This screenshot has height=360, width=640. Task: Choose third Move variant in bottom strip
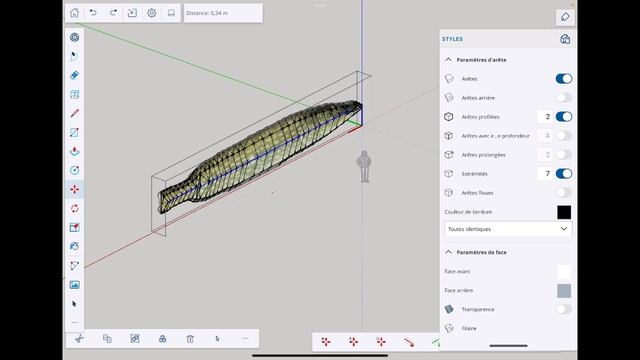[x=381, y=342]
